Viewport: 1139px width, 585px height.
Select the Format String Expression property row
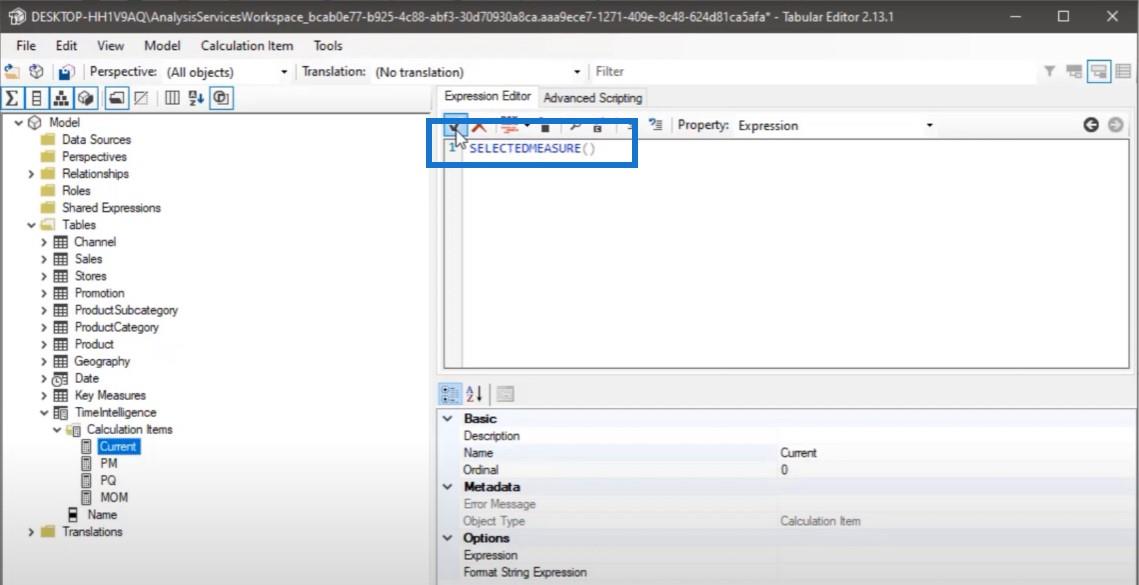[788, 573]
